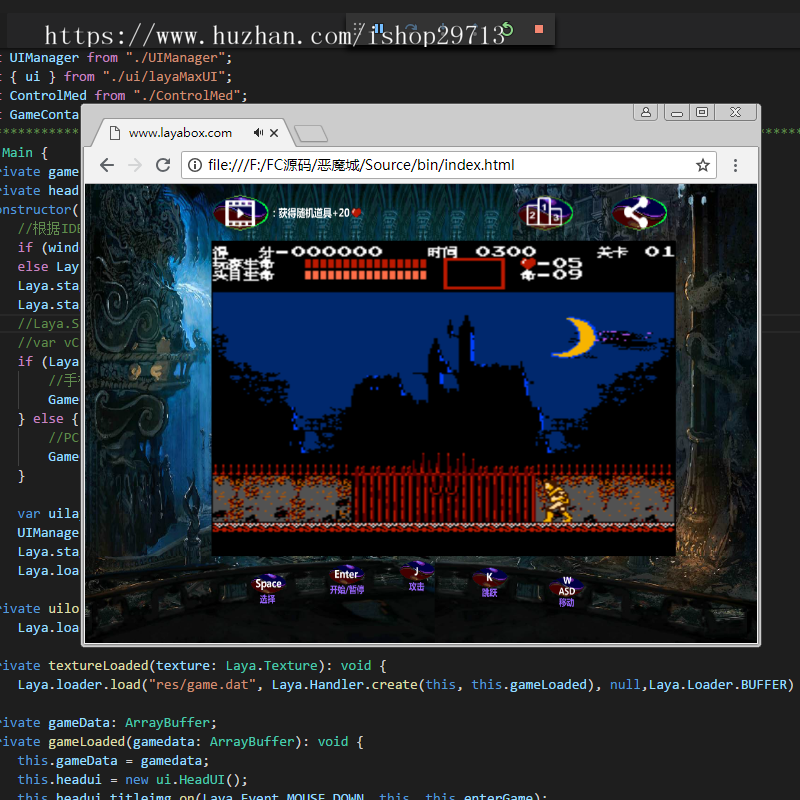Screen dimensions: 800x800
Task: Click the gameLoaded method definition name
Action: [87, 741]
